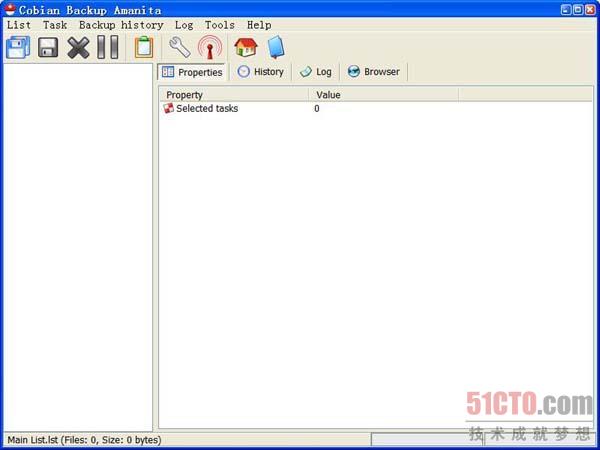Click the red antenna remote client icon
This screenshot has width=600, height=450.
(x=210, y=47)
